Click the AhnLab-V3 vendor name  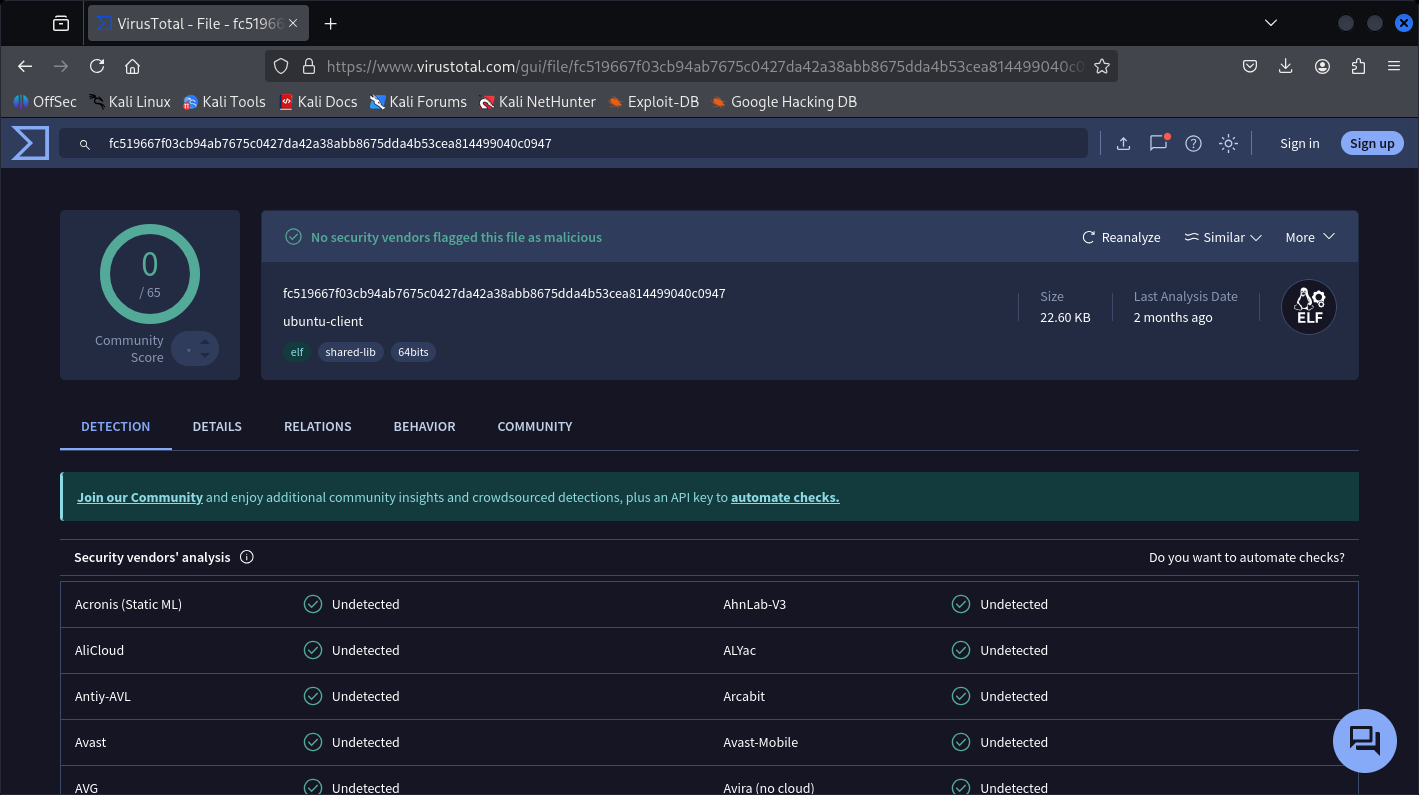tap(755, 604)
